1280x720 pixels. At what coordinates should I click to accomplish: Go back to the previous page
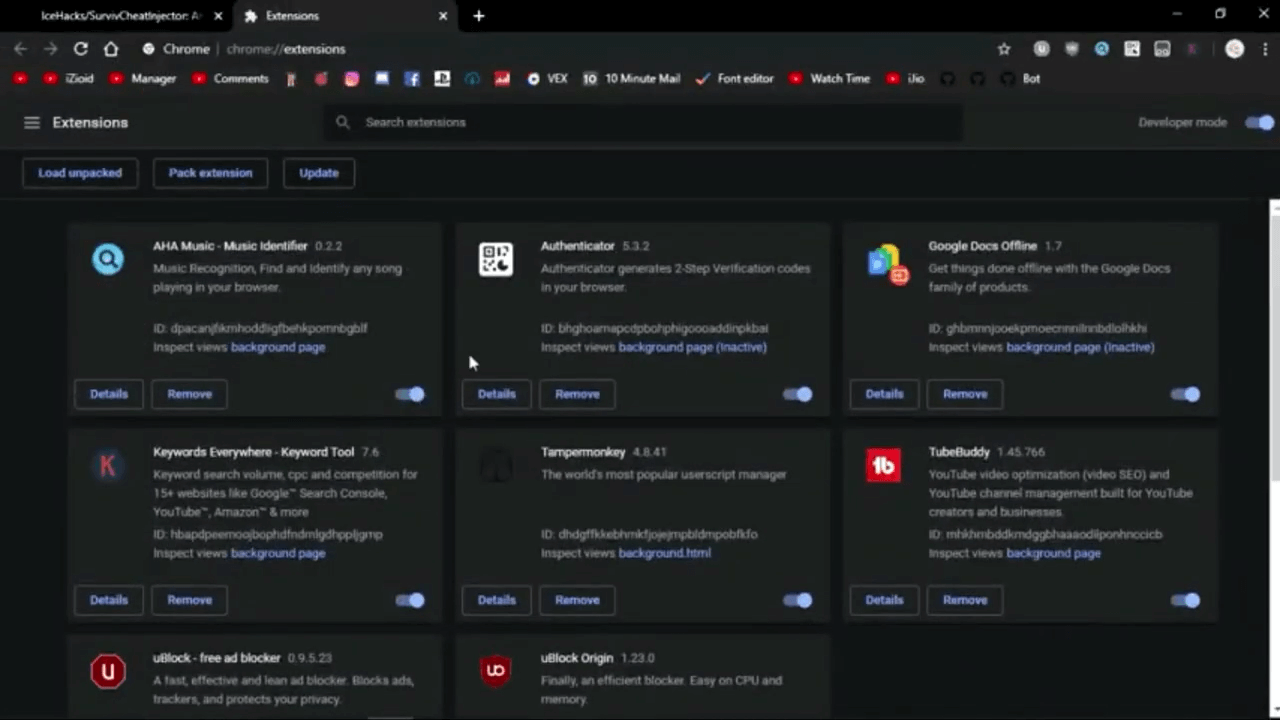click(20, 49)
